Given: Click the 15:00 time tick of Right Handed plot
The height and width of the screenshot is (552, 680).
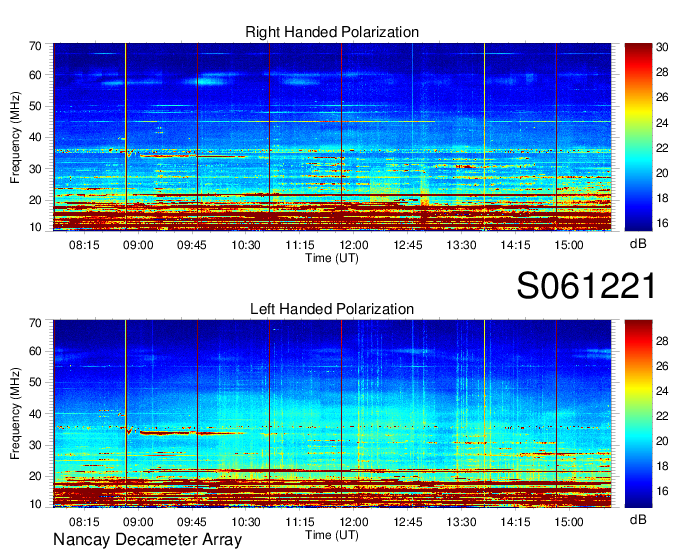Looking at the screenshot, I should point(569,245).
